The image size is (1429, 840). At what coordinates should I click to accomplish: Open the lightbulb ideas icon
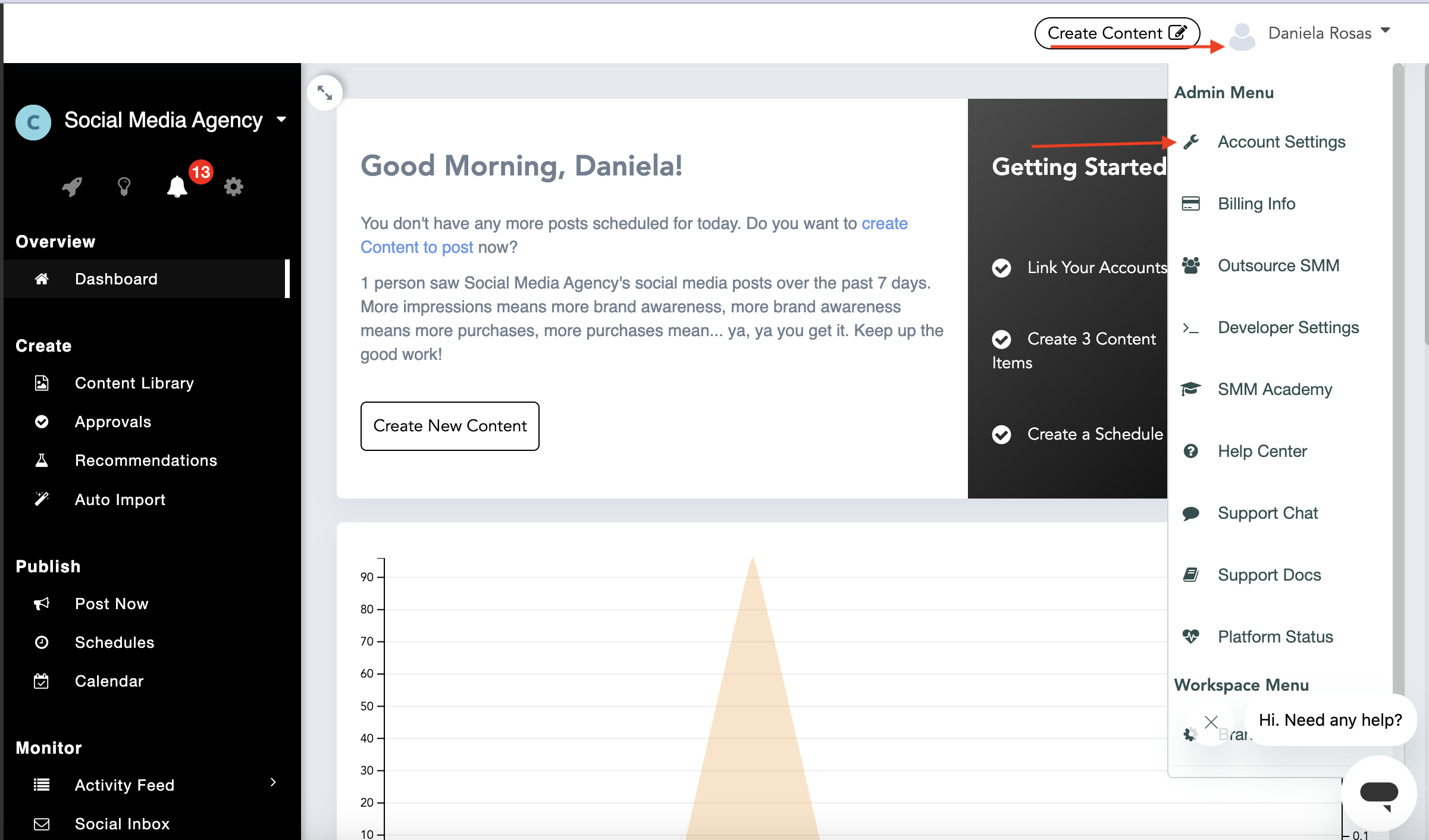pos(124,186)
